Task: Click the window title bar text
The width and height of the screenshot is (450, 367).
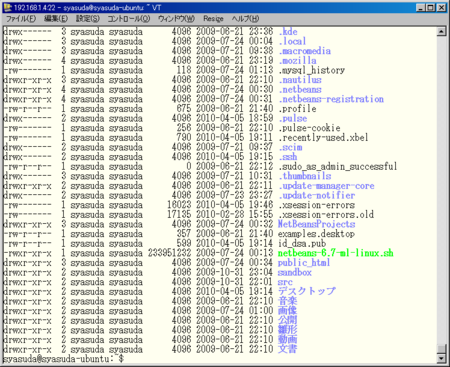Action: pos(88,7)
